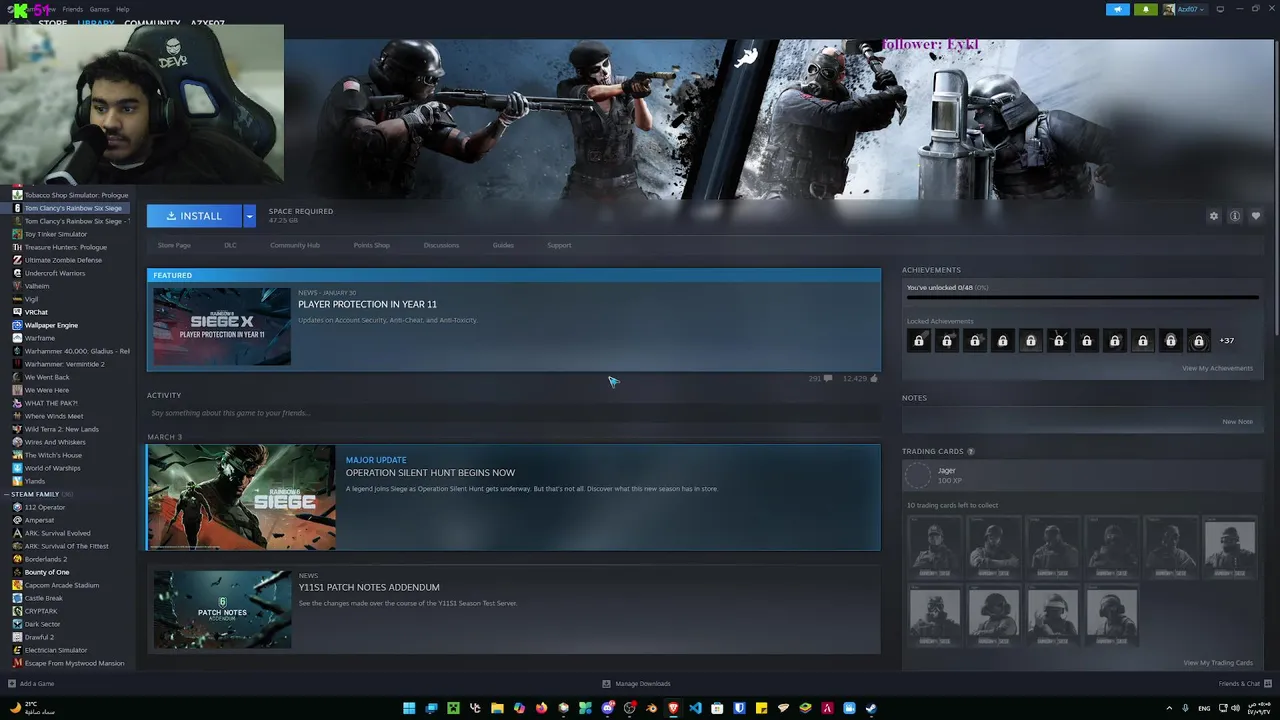Select the Jager badge icon
1280x720 pixels.
[918, 475]
